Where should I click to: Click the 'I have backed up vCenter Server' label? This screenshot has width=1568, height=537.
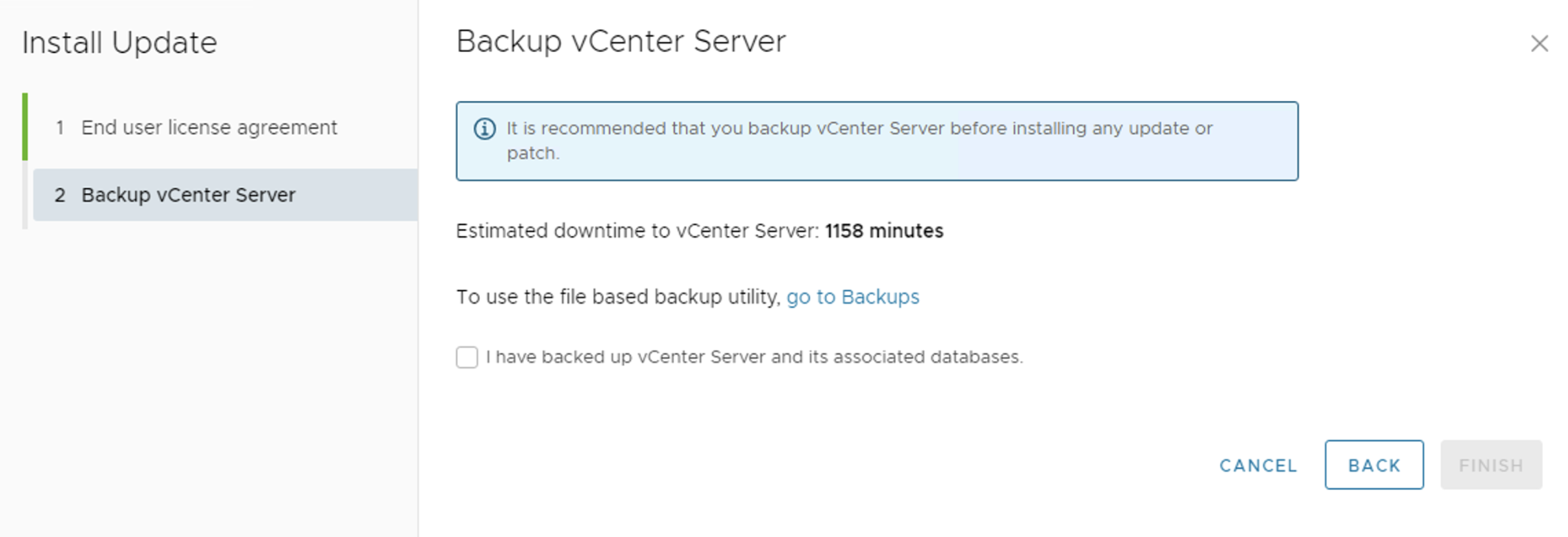click(x=754, y=358)
